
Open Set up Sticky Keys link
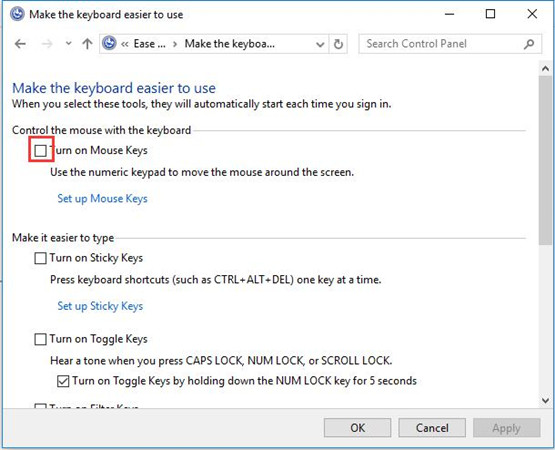[100, 306]
